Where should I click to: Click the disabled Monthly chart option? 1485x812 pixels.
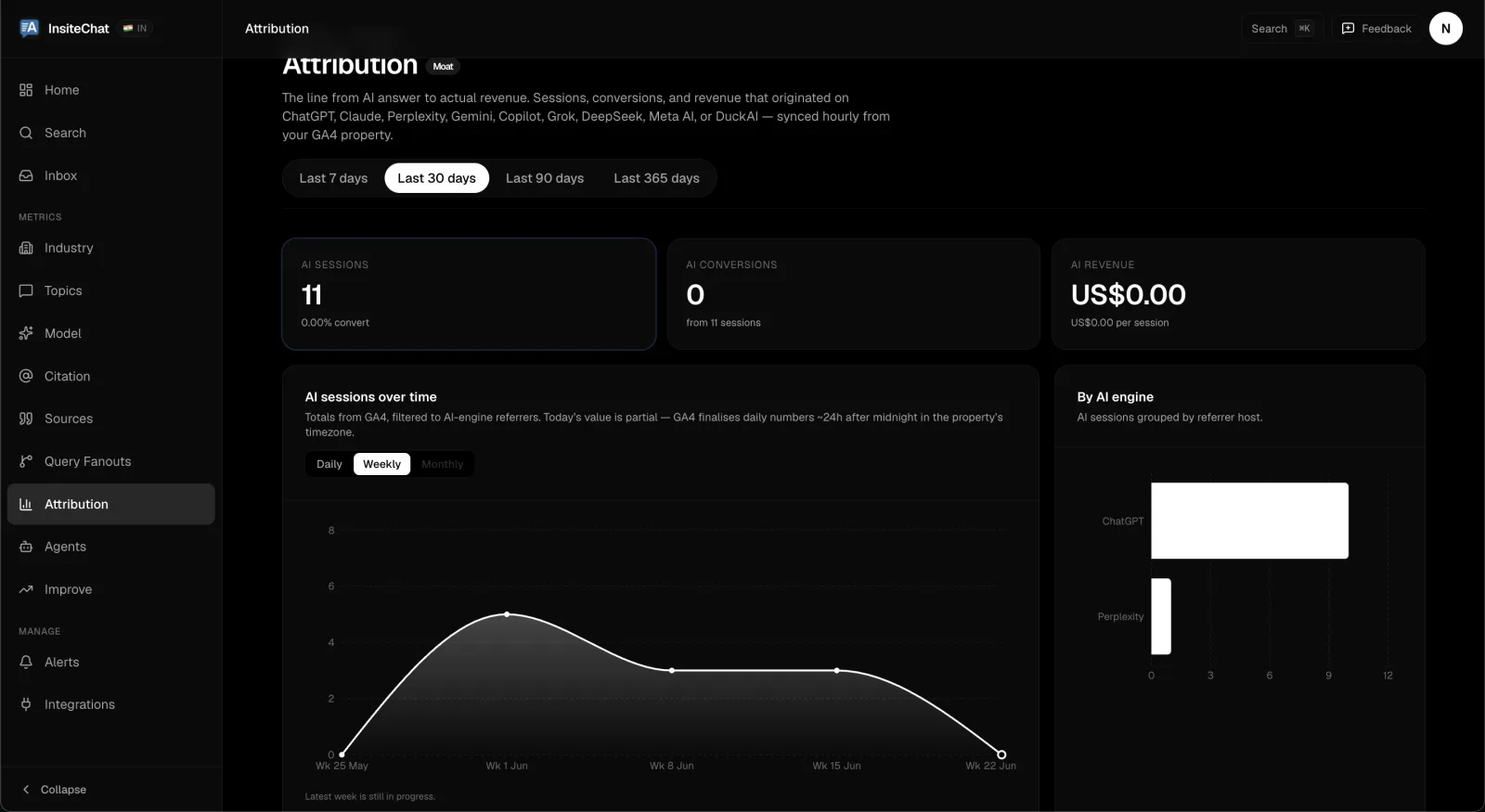tap(442, 464)
